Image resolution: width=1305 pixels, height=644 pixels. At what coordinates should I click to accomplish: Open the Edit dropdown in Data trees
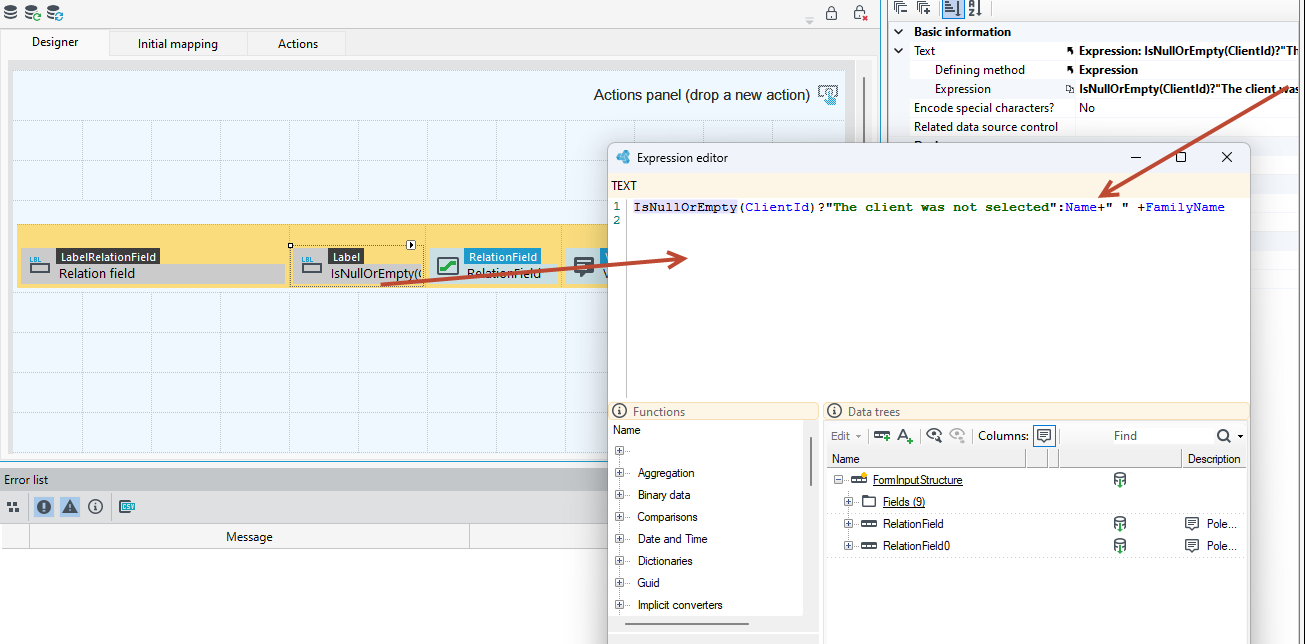coord(846,436)
